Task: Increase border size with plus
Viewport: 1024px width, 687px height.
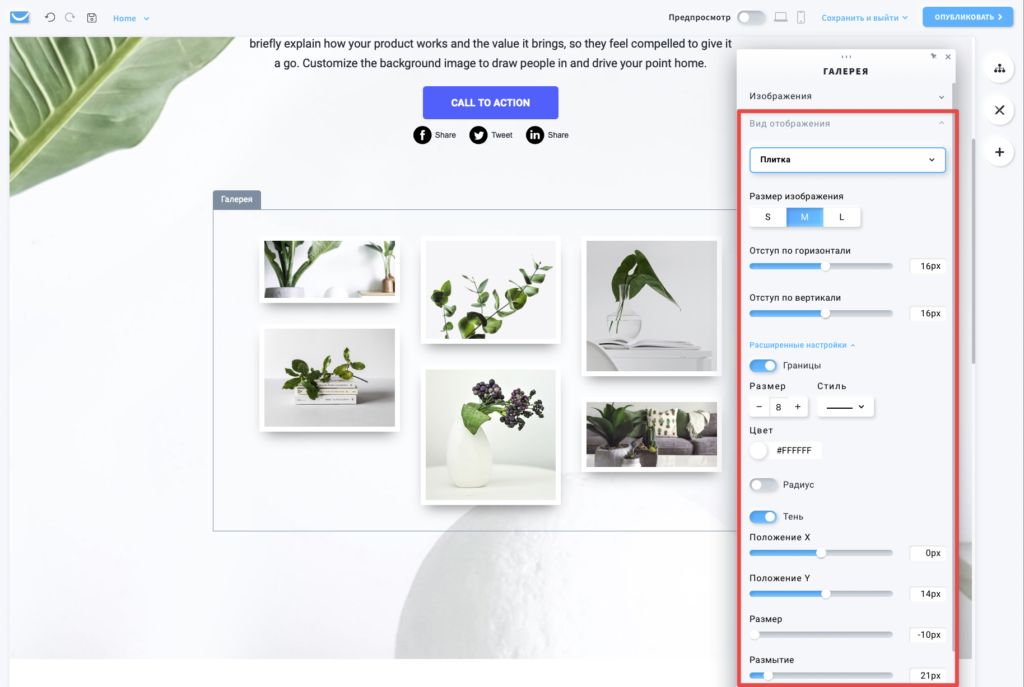Action: tap(797, 407)
